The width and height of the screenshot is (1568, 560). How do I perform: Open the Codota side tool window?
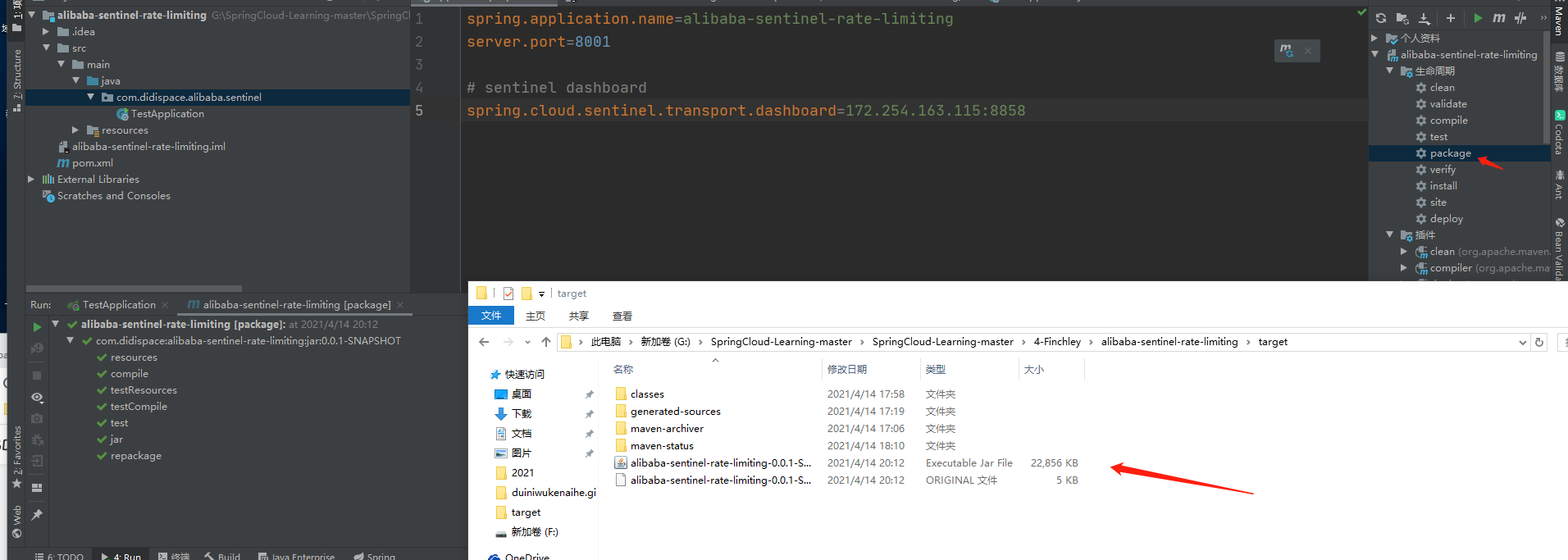(x=1559, y=133)
